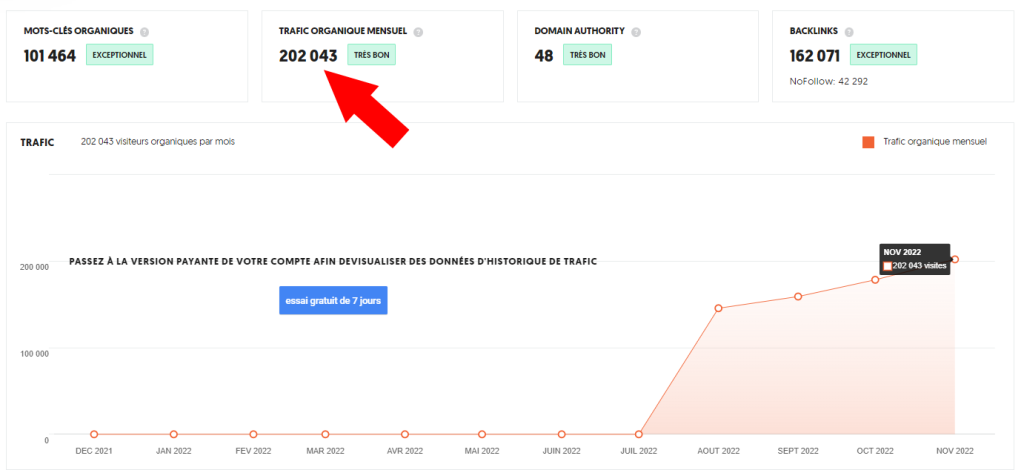This screenshot has width=1024, height=470.
Task: Select the JAN 2022 data point on chart
Action: (174, 434)
